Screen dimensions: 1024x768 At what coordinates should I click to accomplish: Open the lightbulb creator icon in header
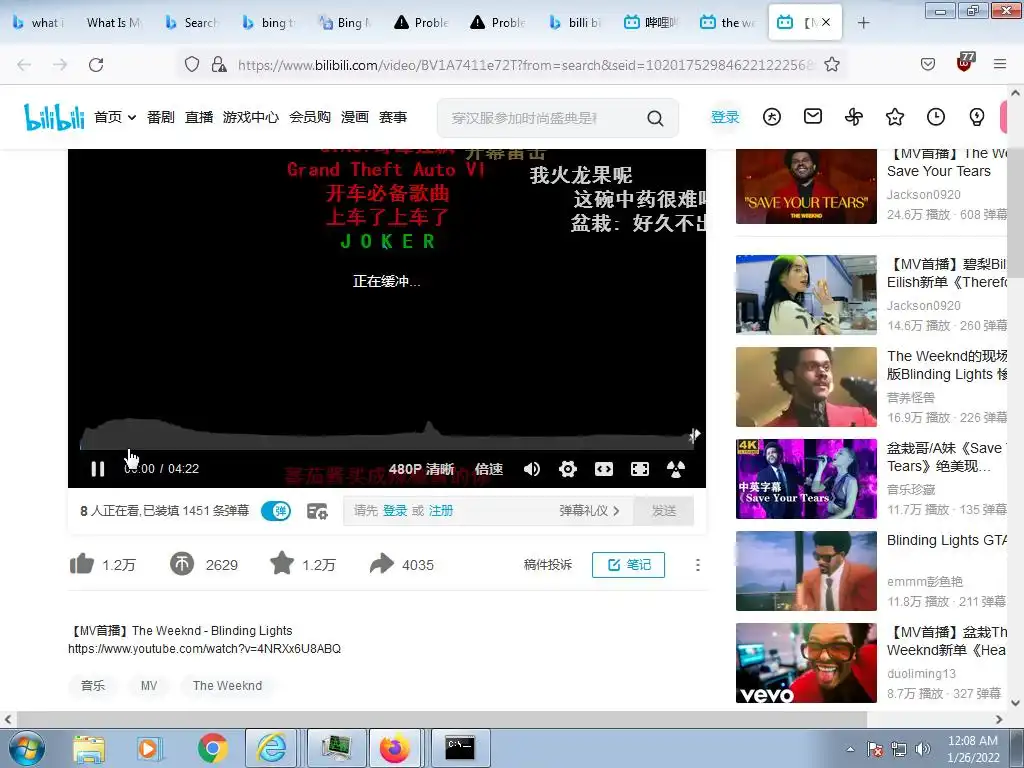click(976, 118)
